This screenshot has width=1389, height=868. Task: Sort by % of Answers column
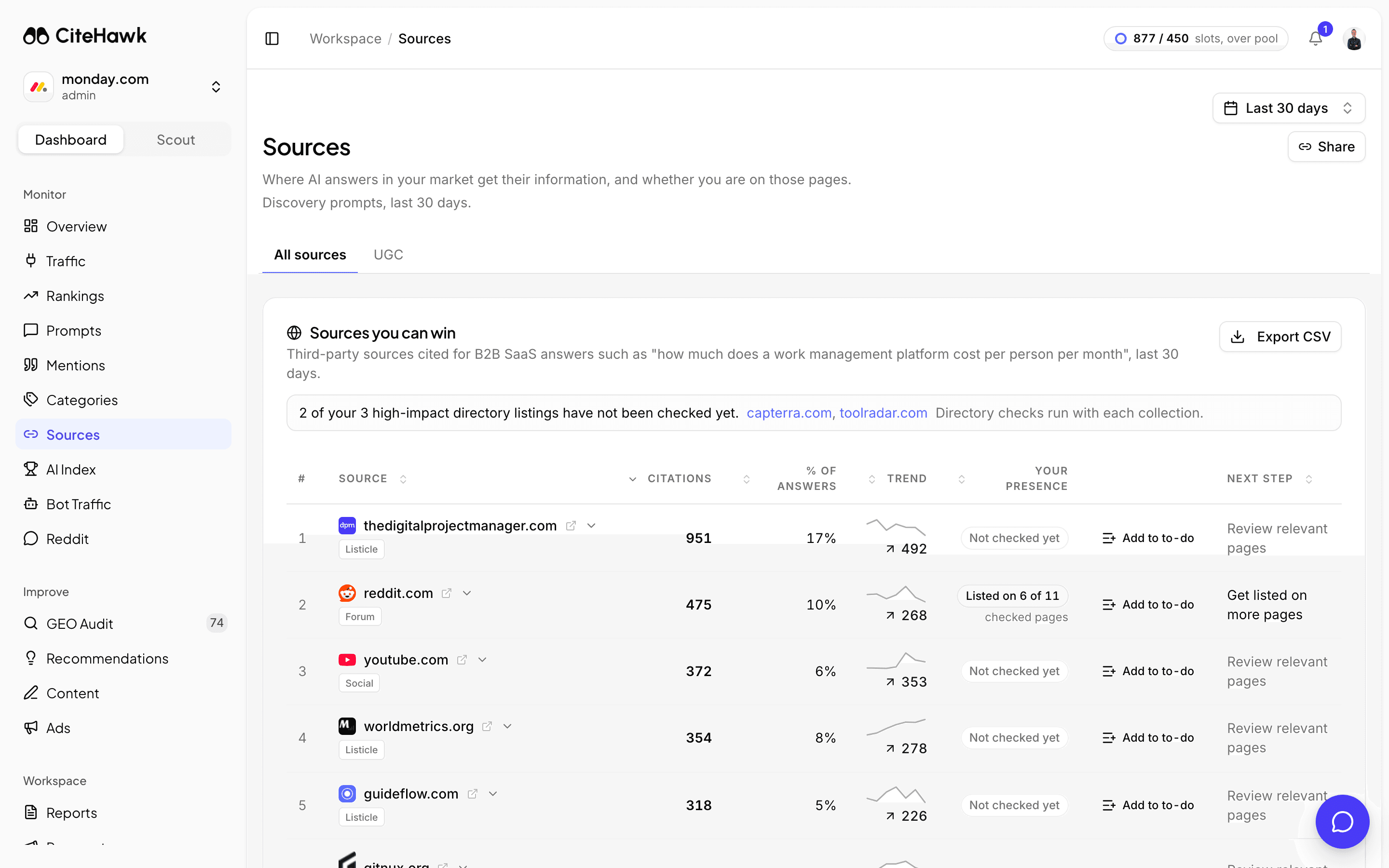pyautogui.click(x=789, y=479)
